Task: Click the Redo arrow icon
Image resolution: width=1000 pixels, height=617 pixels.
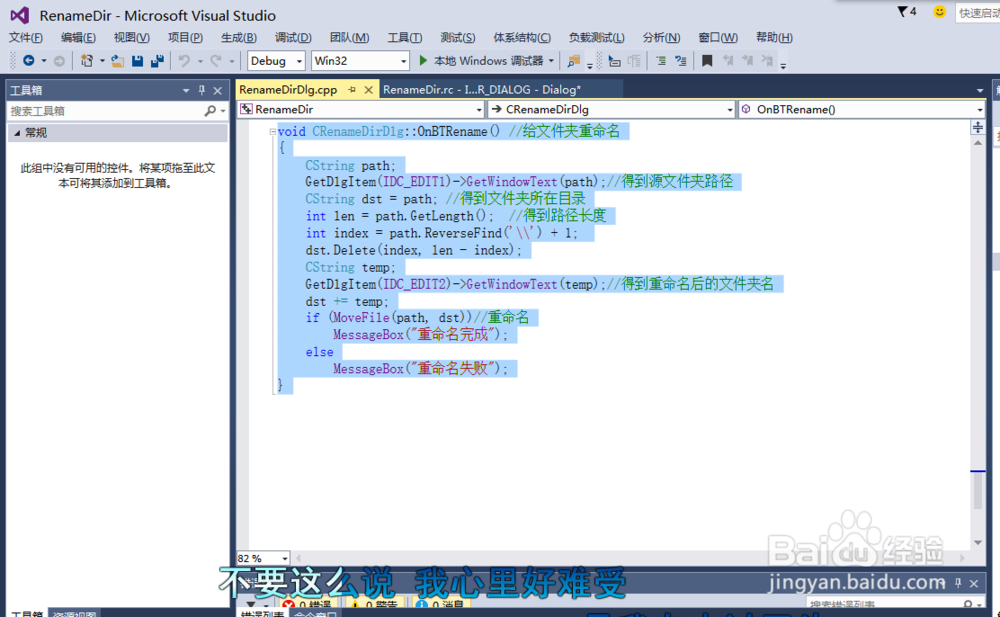Action: click(x=216, y=61)
